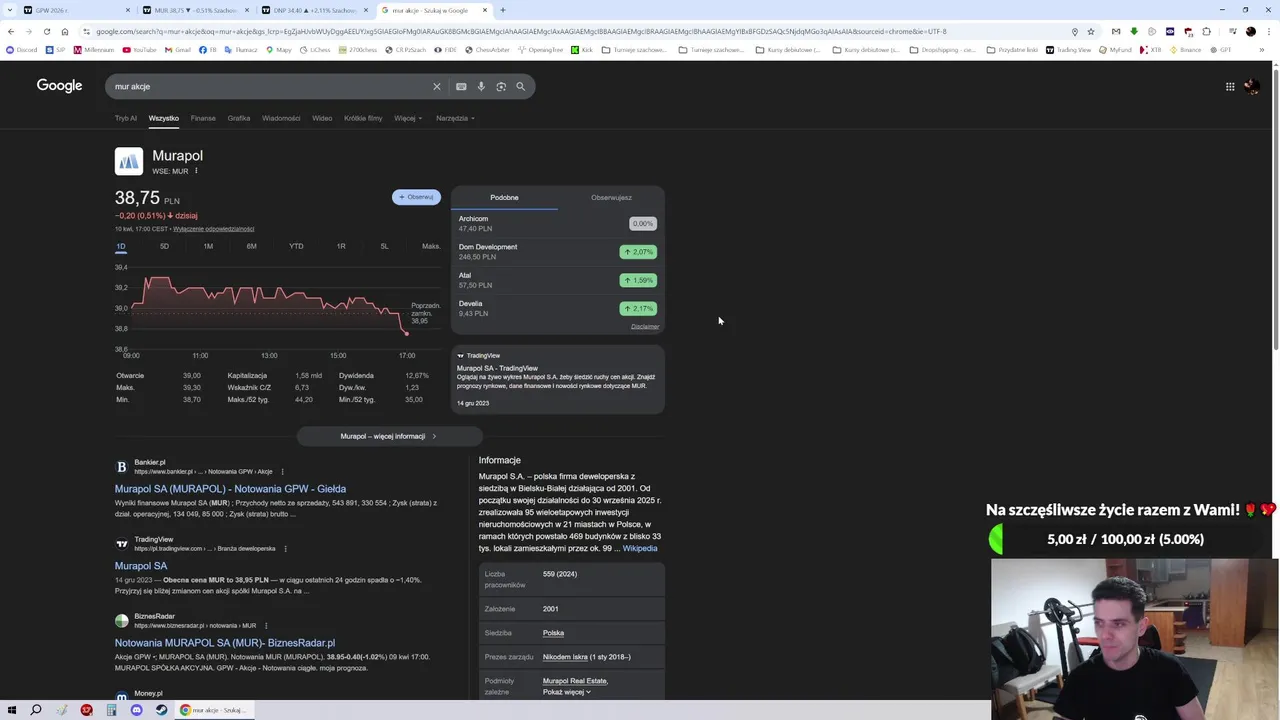This screenshot has height=720, width=1280.
Task: Open the Google apps grid
Action: coord(1230,87)
